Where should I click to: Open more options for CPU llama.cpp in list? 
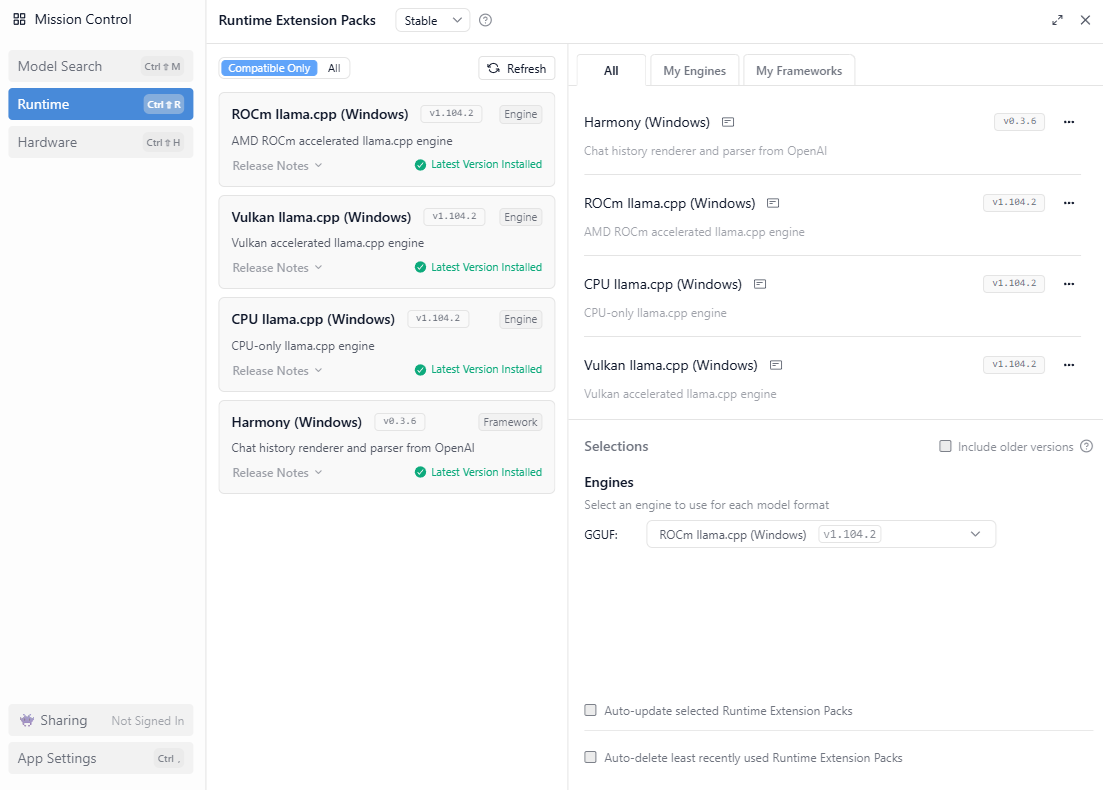coord(1068,284)
